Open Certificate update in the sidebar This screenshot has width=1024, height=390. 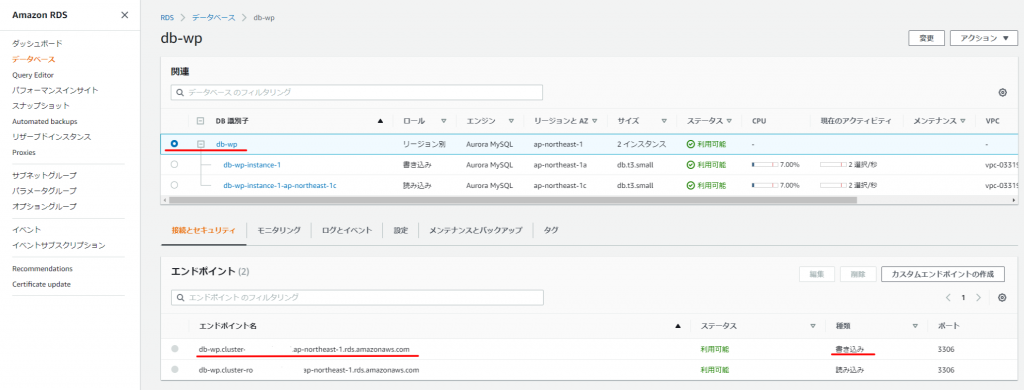(x=41, y=284)
